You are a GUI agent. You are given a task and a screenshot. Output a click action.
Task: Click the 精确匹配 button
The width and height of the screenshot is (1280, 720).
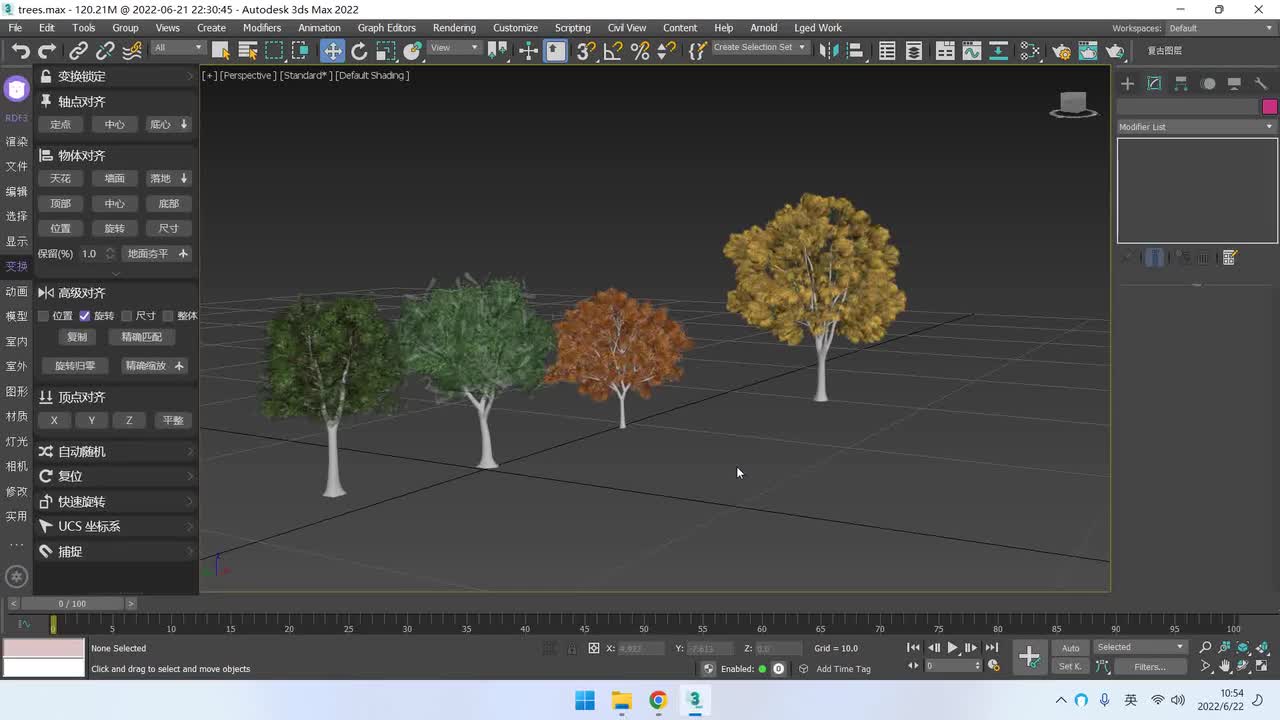pyautogui.click(x=141, y=337)
